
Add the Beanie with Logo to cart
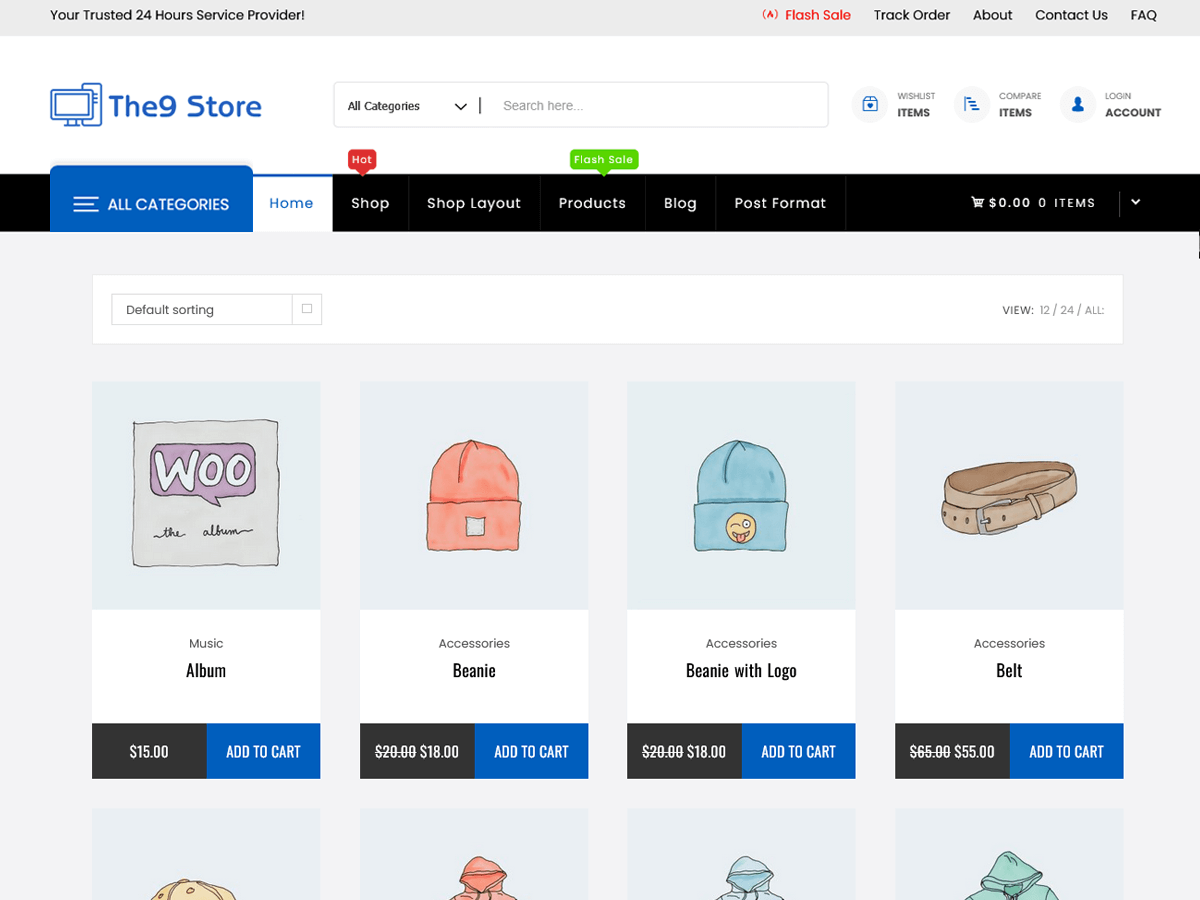798,750
